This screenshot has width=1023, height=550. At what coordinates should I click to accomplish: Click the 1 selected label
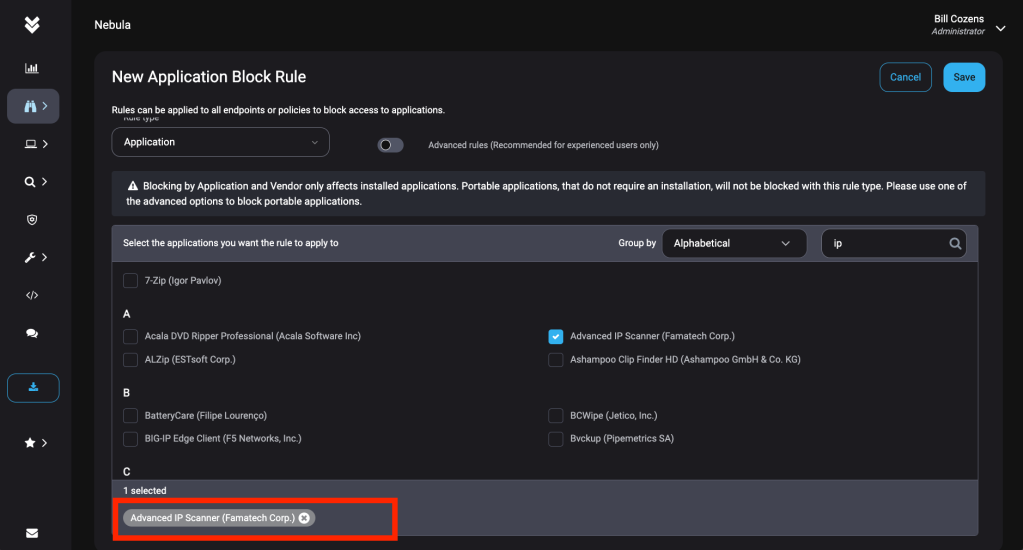pos(145,491)
